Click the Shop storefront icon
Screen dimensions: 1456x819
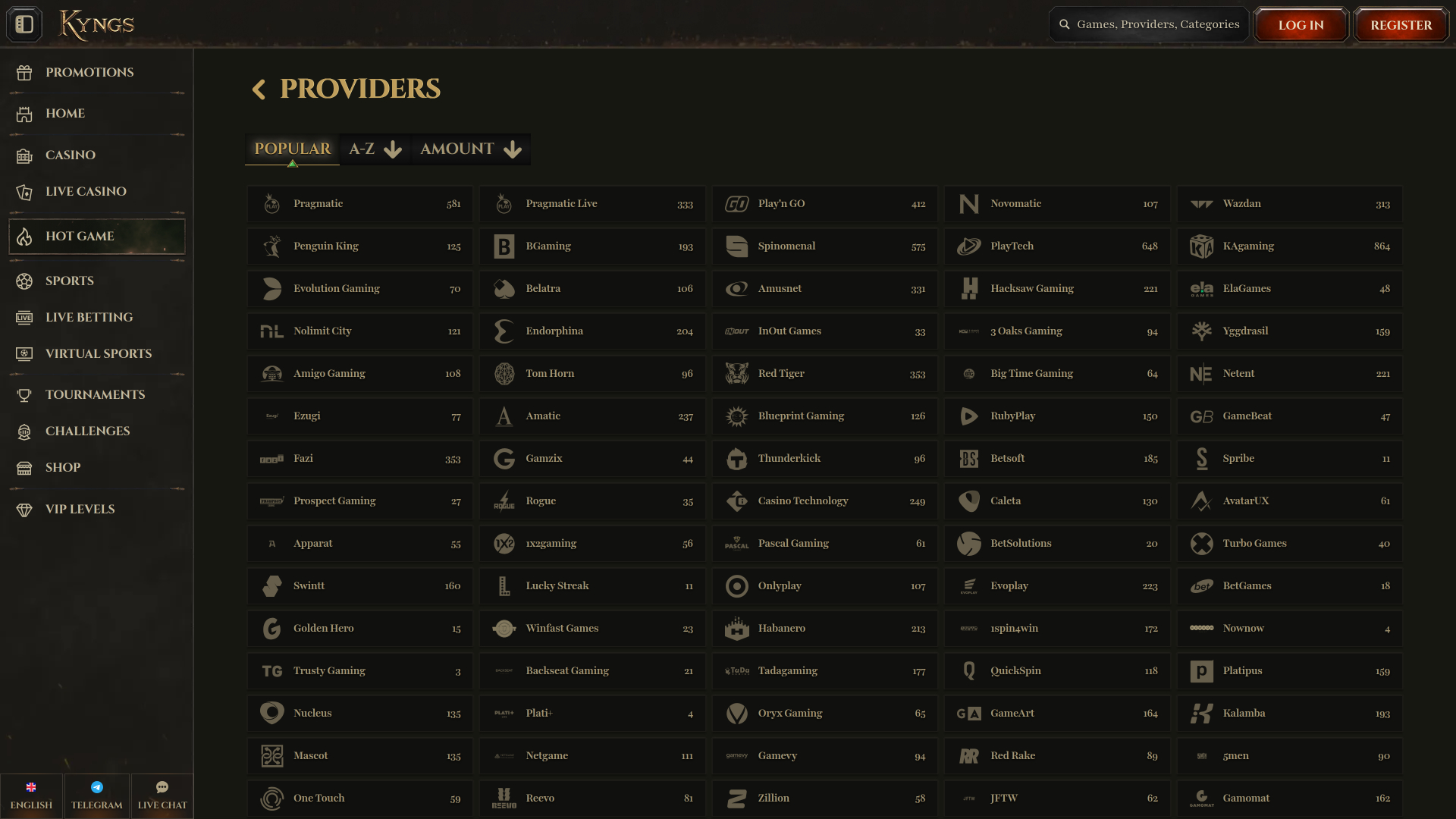pyautogui.click(x=24, y=468)
